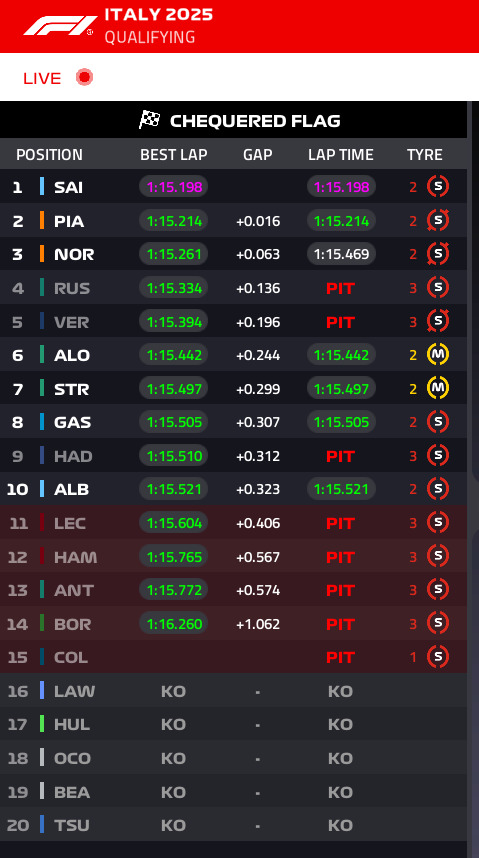This screenshot has width=479, height=858.
Task: Click the chequered flag icon
Action: (149, 120)
